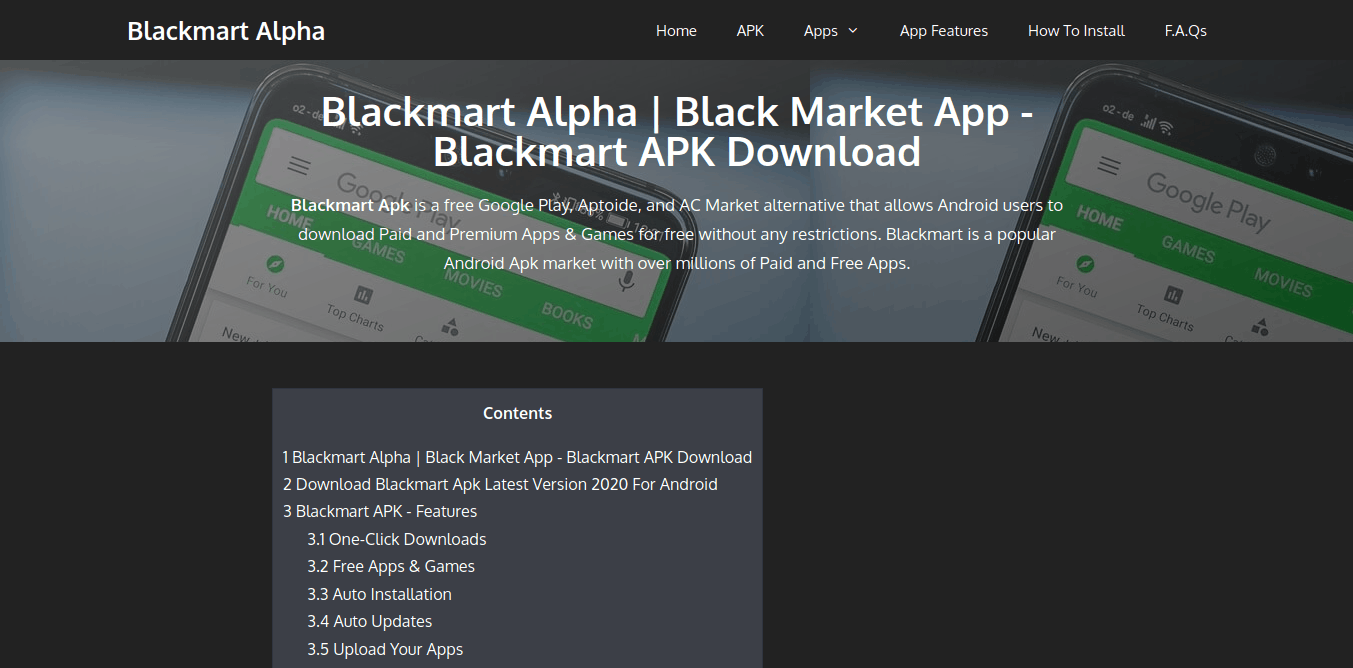Open the Blackmart Alpha site title link
This screenshot has width=1353, height=668.
click(x=226, y=31)
